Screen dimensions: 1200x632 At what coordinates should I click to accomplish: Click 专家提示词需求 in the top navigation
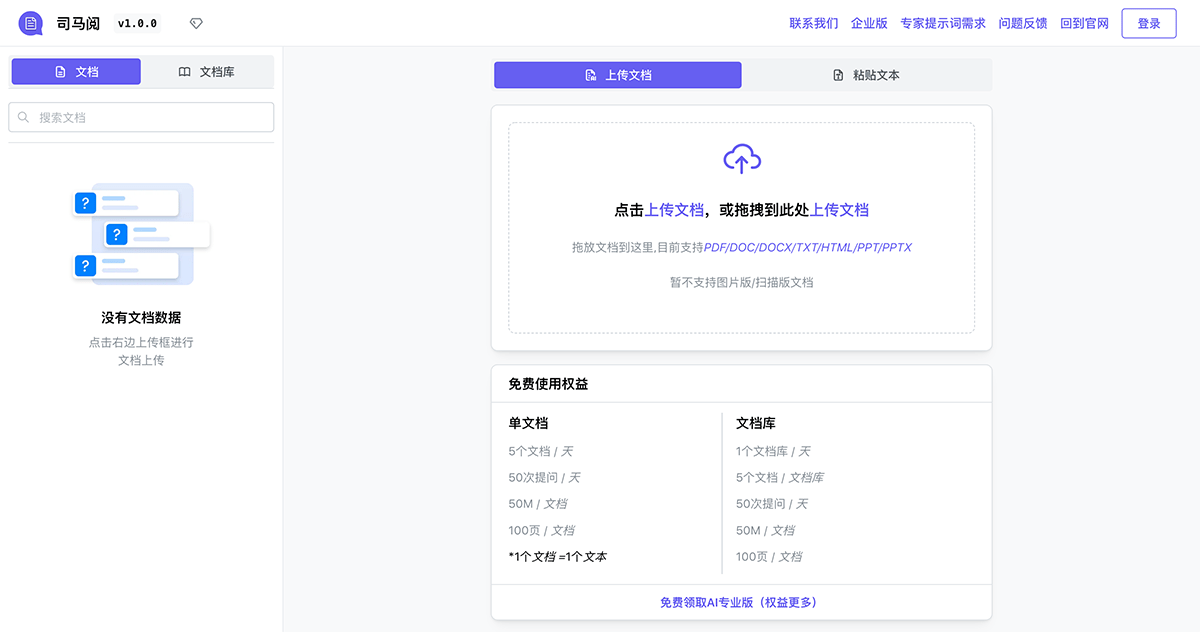[942, 23]
